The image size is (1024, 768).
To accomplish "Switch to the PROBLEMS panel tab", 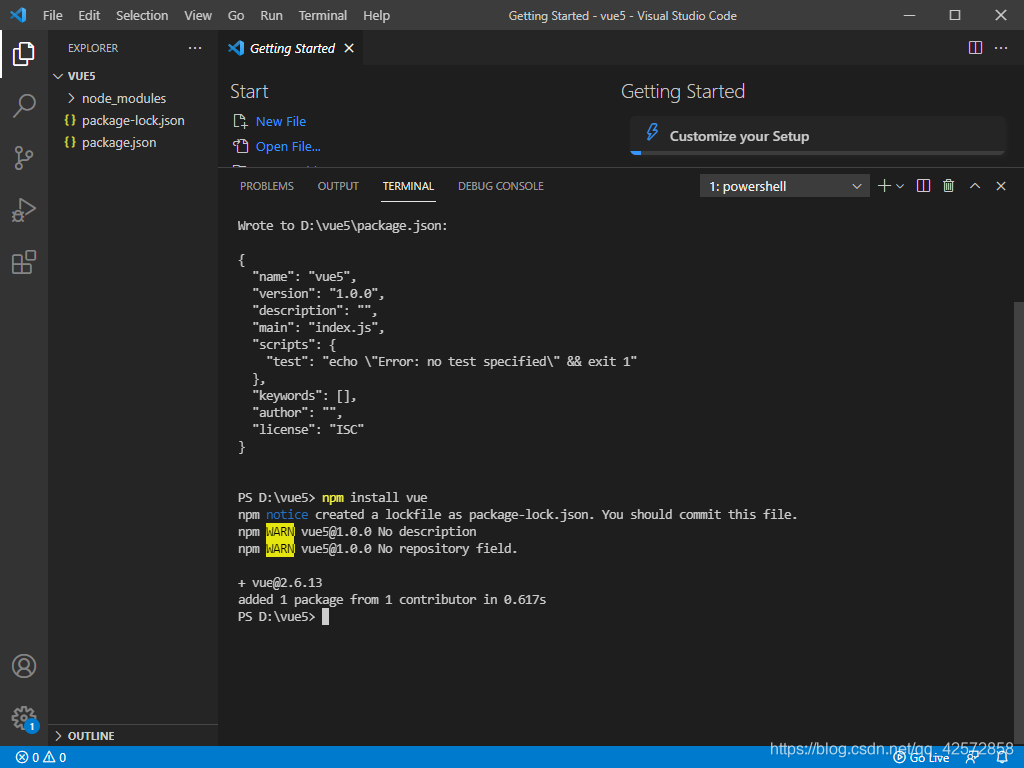I will pyautogui.click(x=266, y=186).
